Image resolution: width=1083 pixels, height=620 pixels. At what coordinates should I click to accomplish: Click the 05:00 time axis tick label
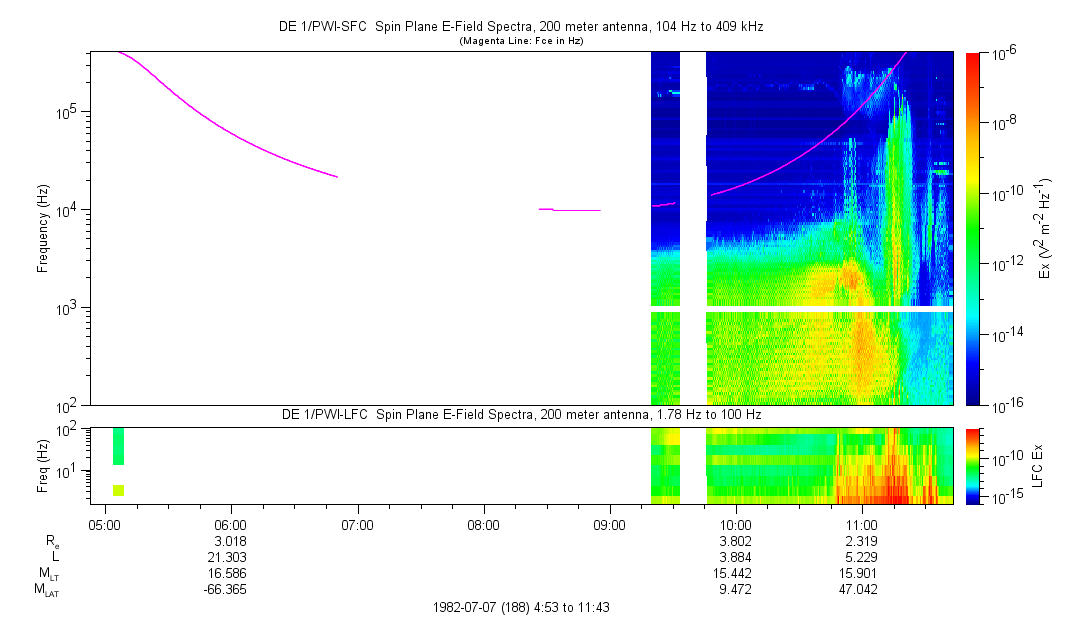coord(104,523)
